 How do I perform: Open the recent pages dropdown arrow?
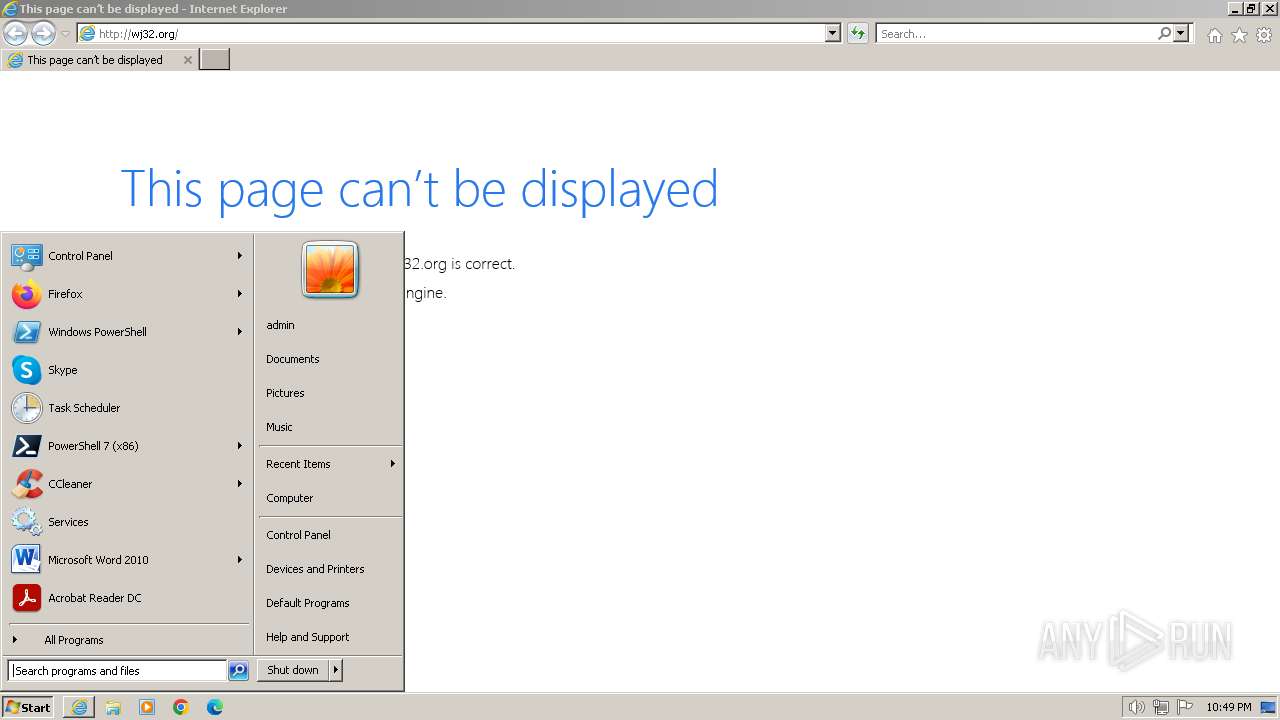pos(65,34)
